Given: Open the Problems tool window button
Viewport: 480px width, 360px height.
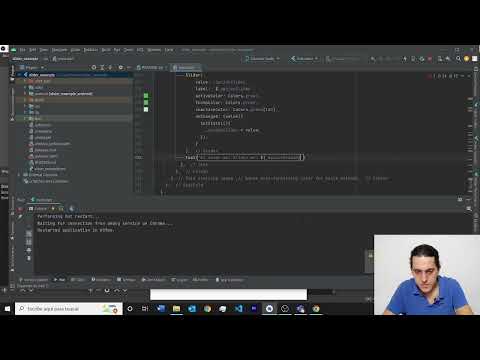Looking at the screenshot, I should (101, 280).
